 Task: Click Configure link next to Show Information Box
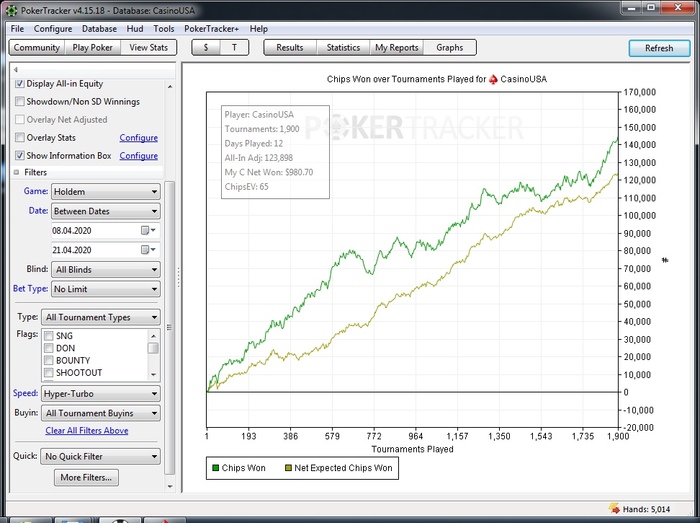[138, 156]
